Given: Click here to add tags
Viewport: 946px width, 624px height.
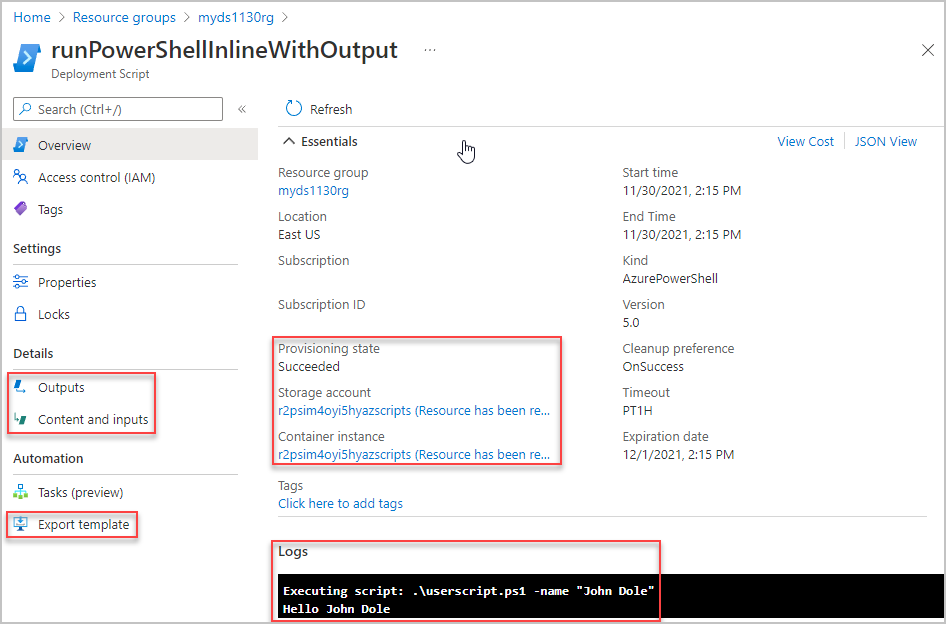Looking at the screenshot, I should coord(341,503).
